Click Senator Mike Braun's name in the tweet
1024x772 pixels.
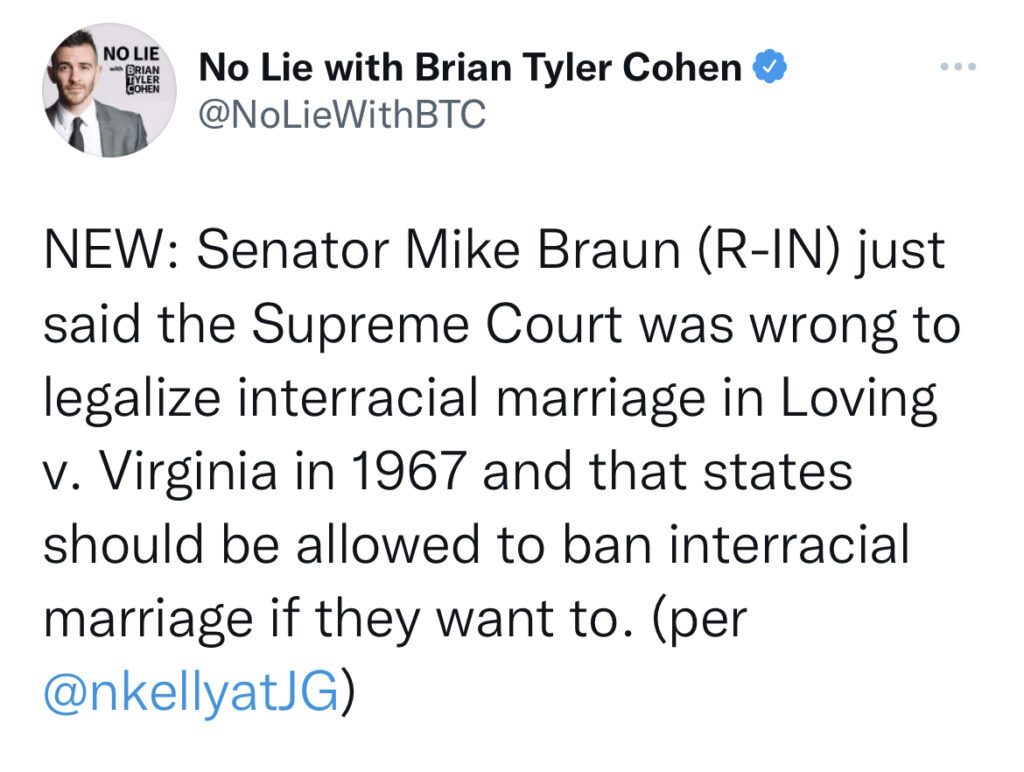(x=438, y=250)
